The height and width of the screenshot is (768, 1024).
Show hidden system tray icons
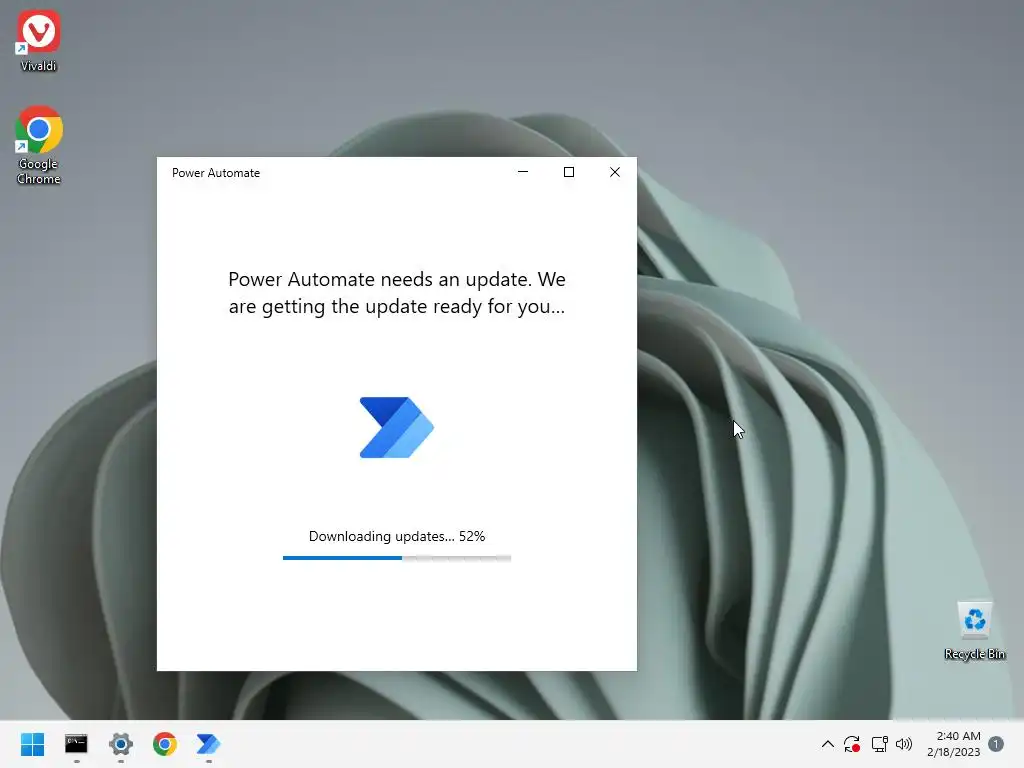[x=827, y=744]
